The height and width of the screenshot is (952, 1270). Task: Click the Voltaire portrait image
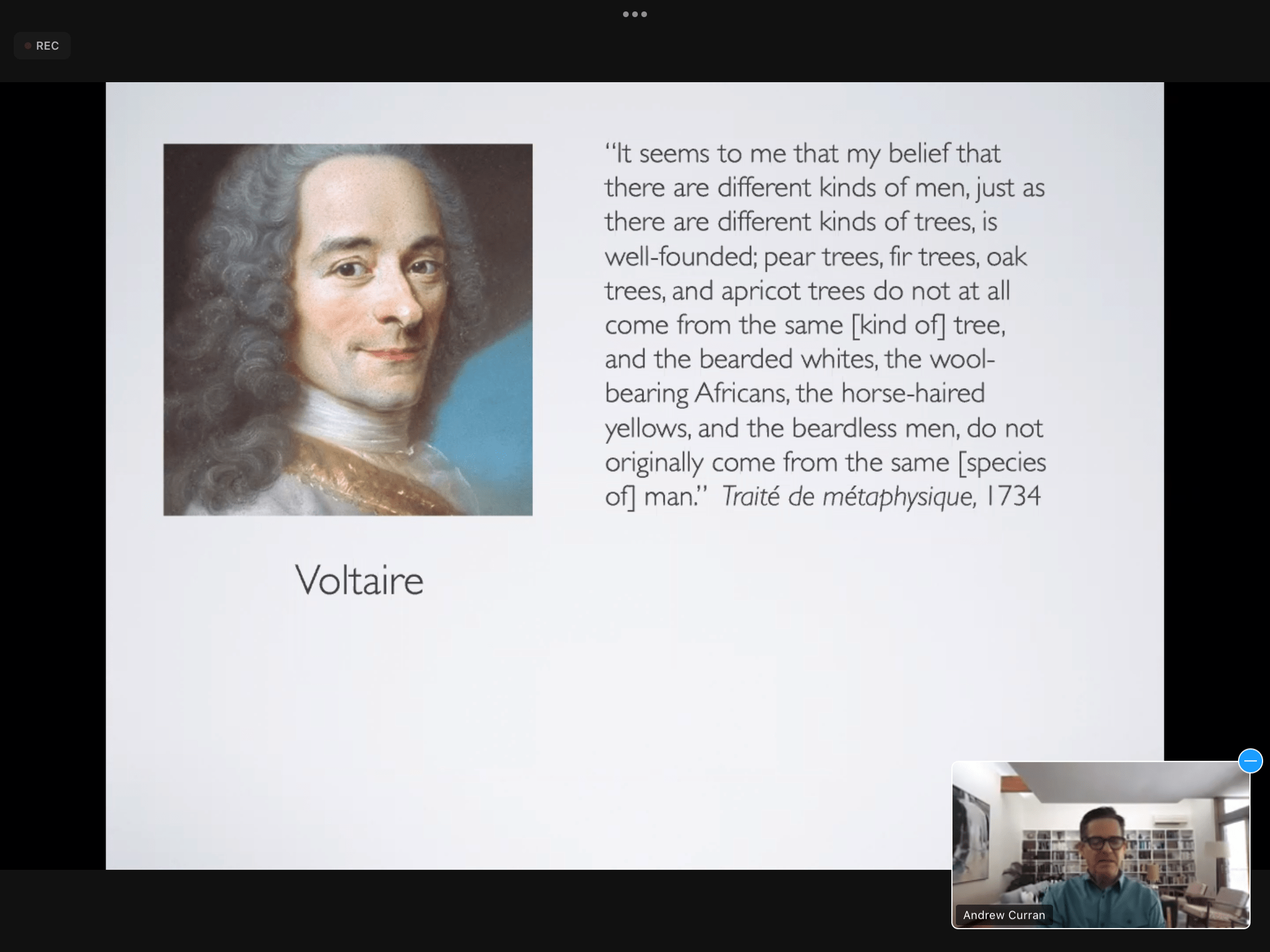(348, 329)
